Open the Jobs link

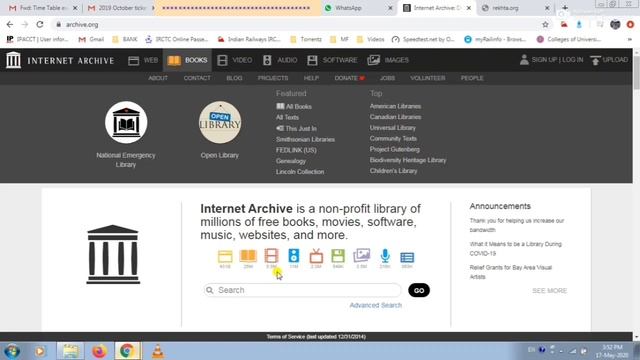(x=387, y=78)
